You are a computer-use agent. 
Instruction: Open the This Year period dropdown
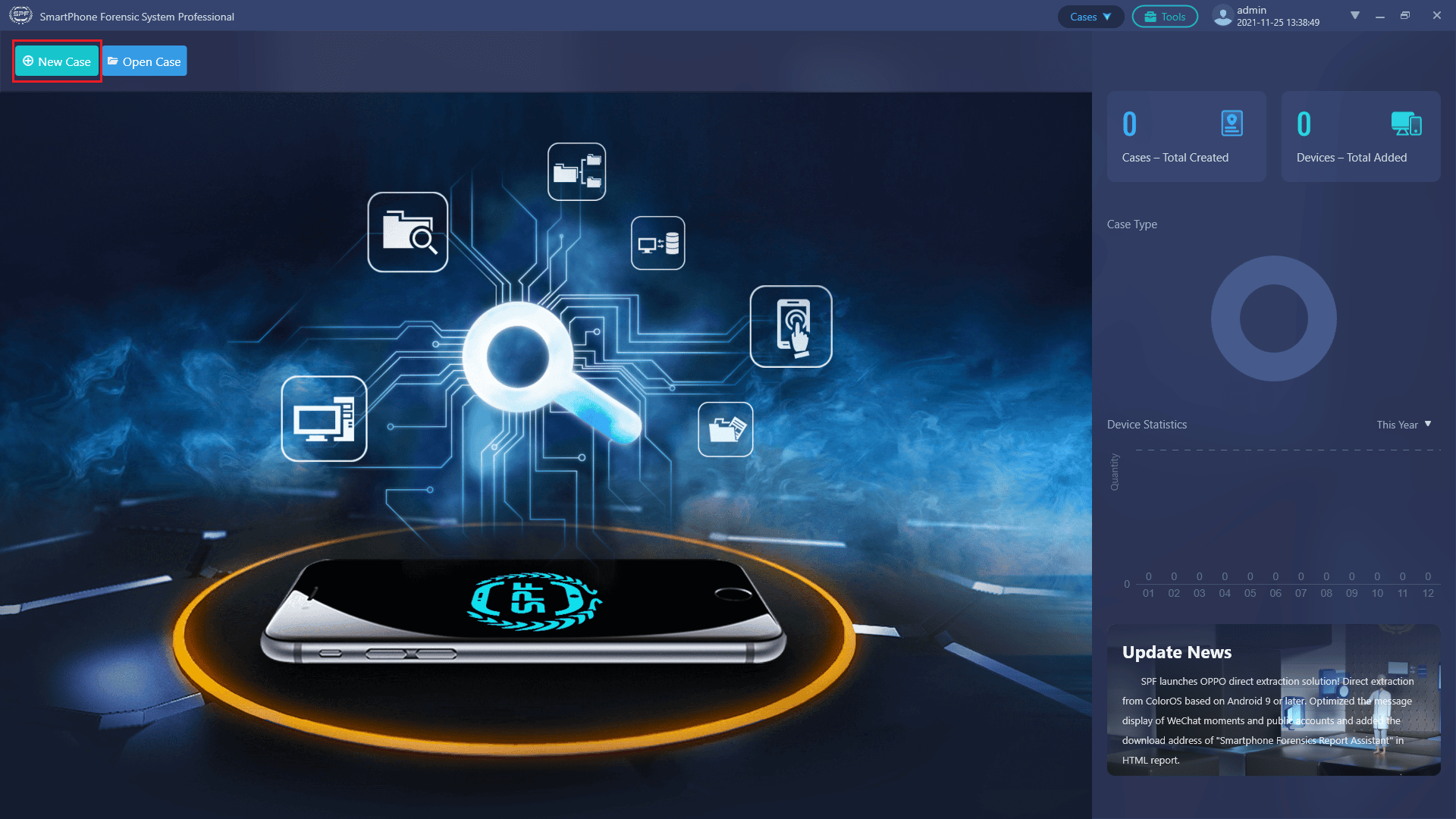pos(1404,425)
